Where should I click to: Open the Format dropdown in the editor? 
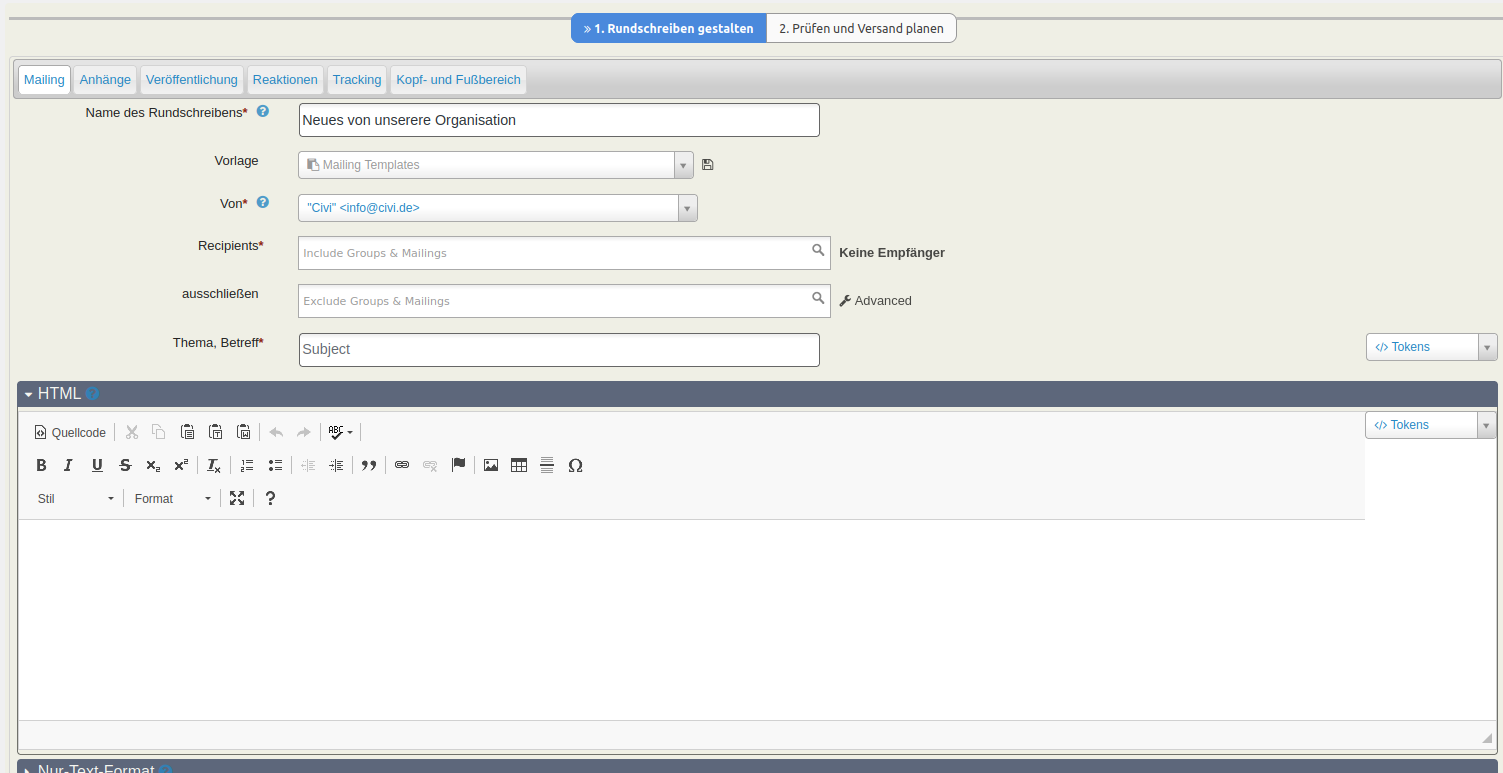coord(173,498)
